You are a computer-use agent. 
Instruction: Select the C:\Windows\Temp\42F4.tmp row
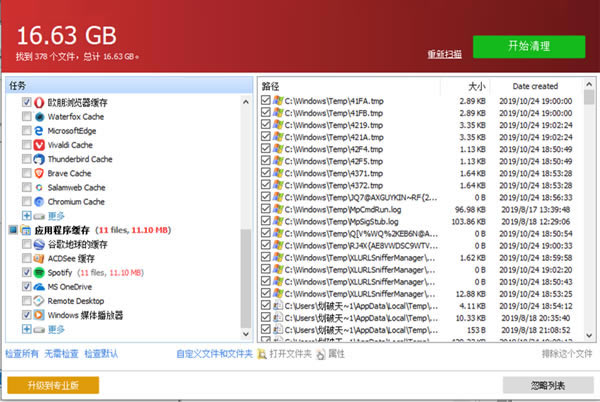click(418, 149)
